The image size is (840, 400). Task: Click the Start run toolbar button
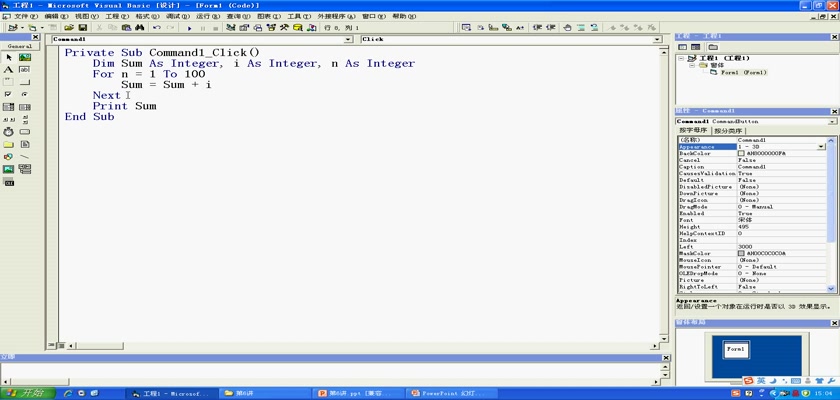[x=190, y=28]
